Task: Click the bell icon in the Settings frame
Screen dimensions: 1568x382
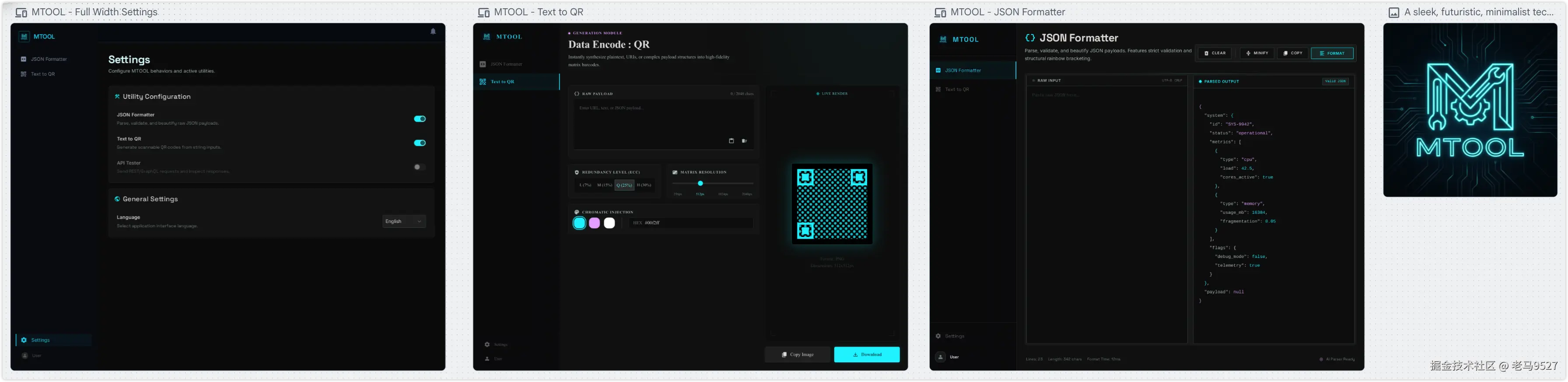Action: point(434,31)
